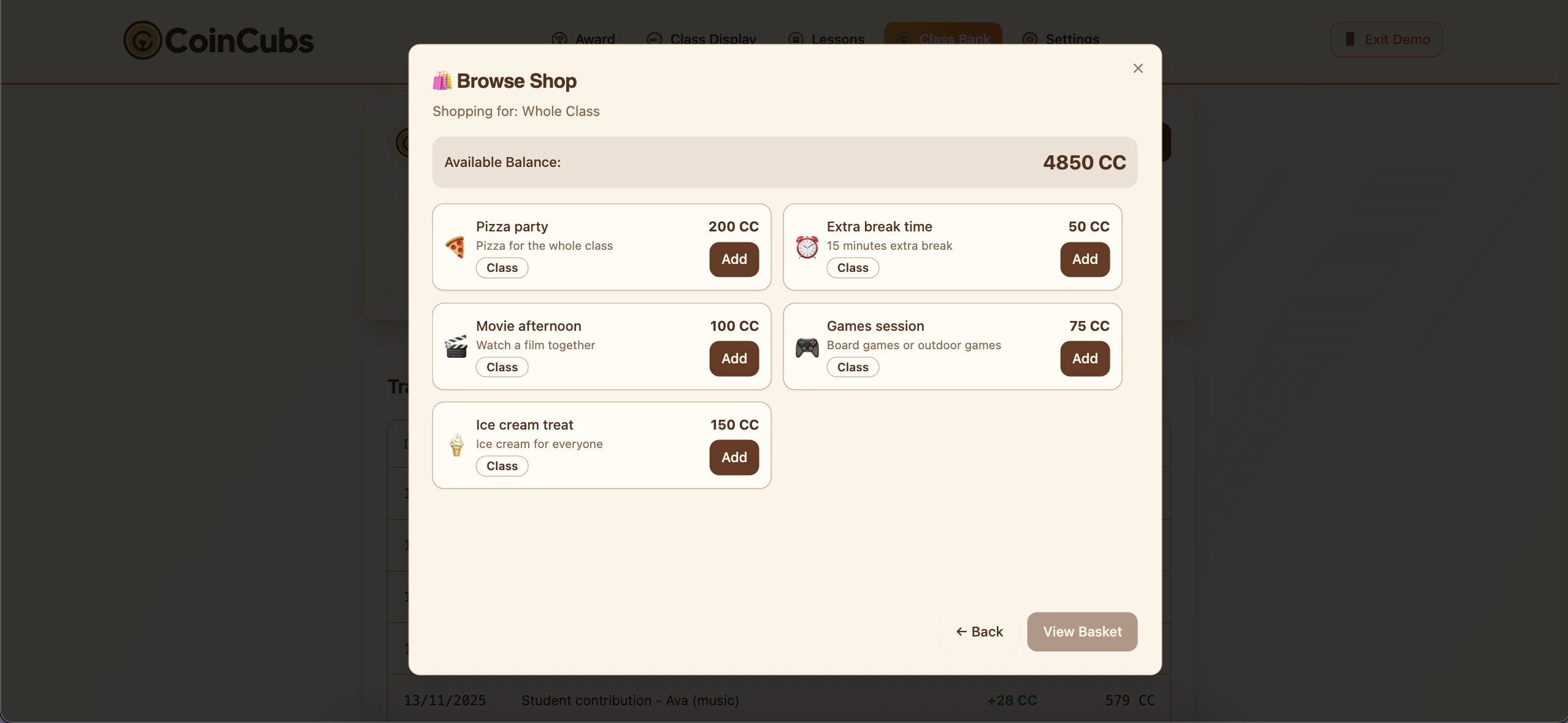1568x723 pixels.
Task: Add Games session to basket
Action: point(1084,358)
